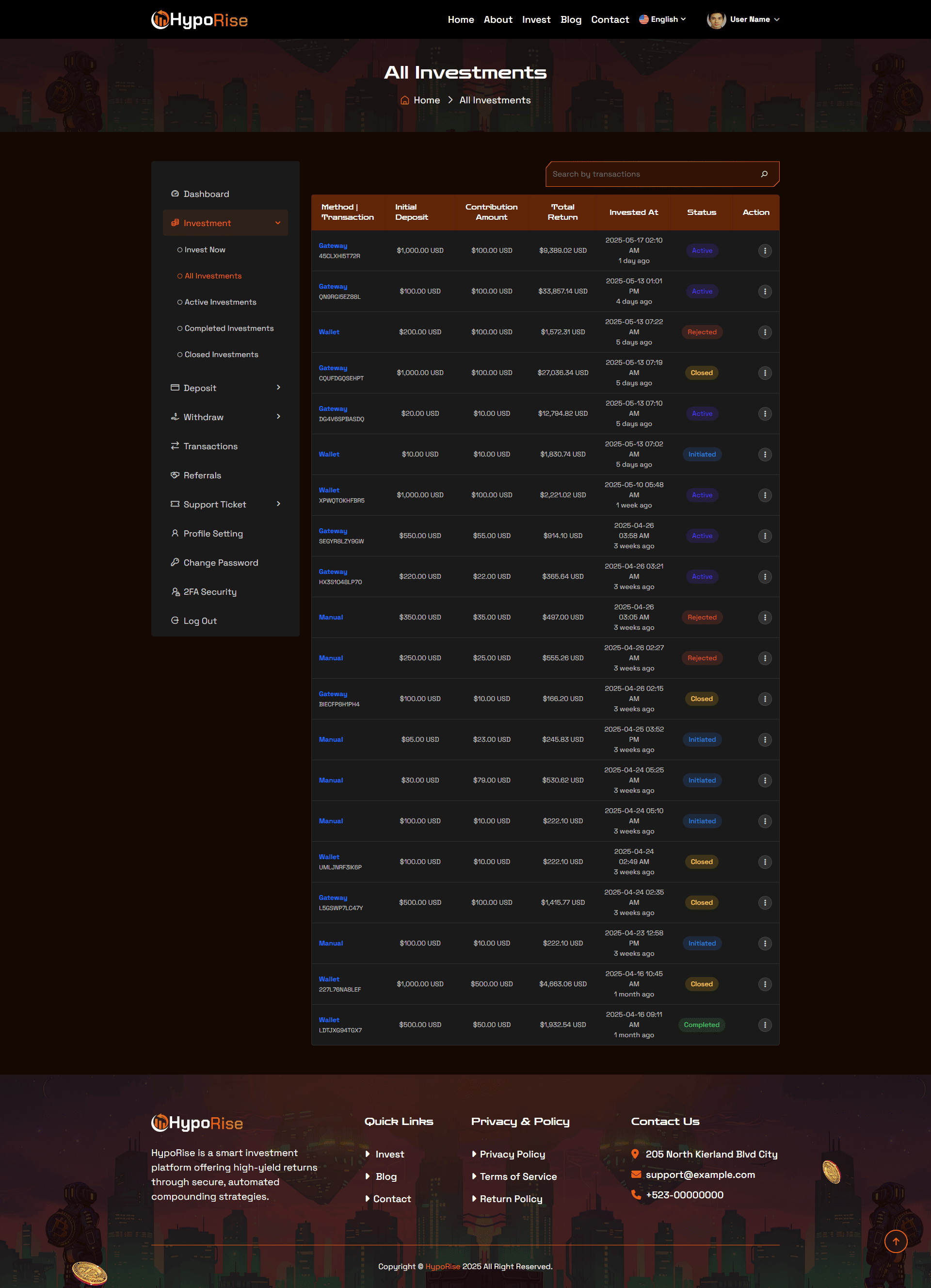Open action menu for SEGYR8LZY9GW row
The width and height of the screenshot is (931, 1288).
tap(765, 536)
